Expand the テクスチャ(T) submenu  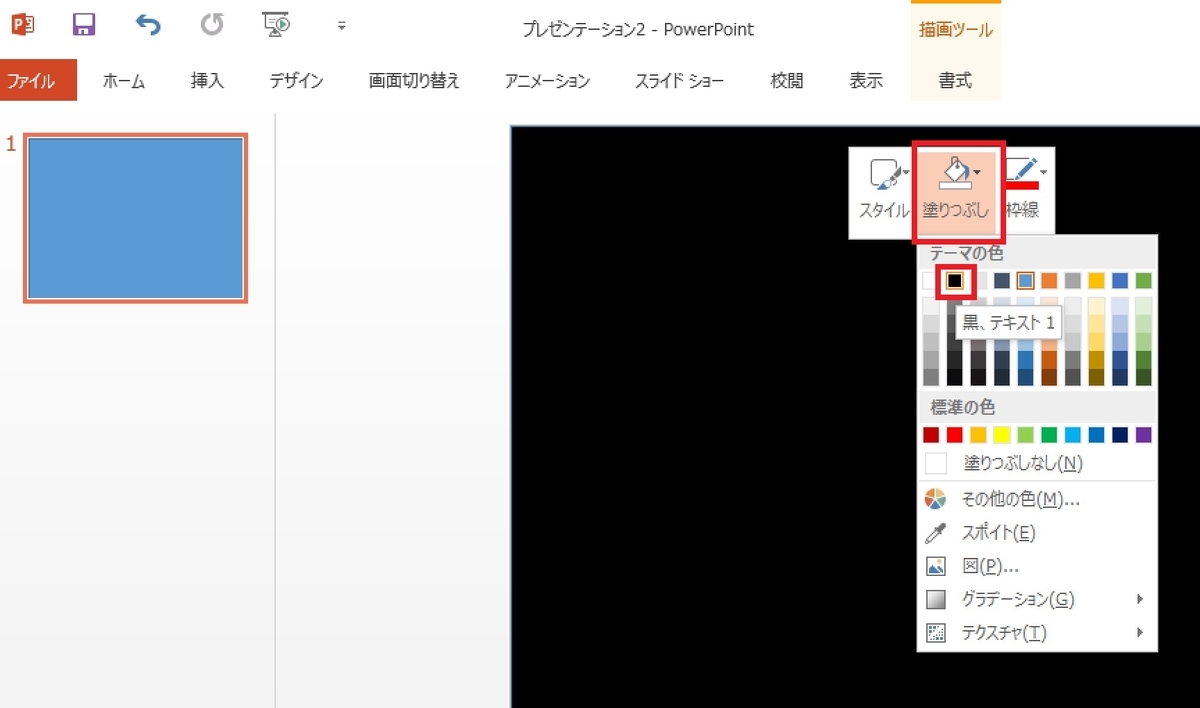click(1037, 633)
